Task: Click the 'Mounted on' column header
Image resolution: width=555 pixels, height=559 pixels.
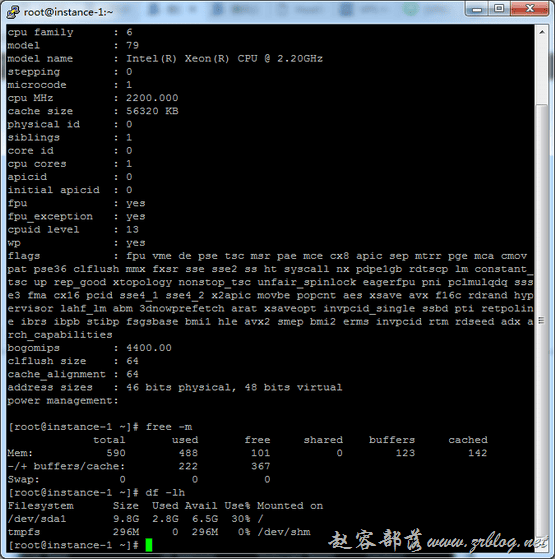Action: pyautogui.click(x=290, y=506)
